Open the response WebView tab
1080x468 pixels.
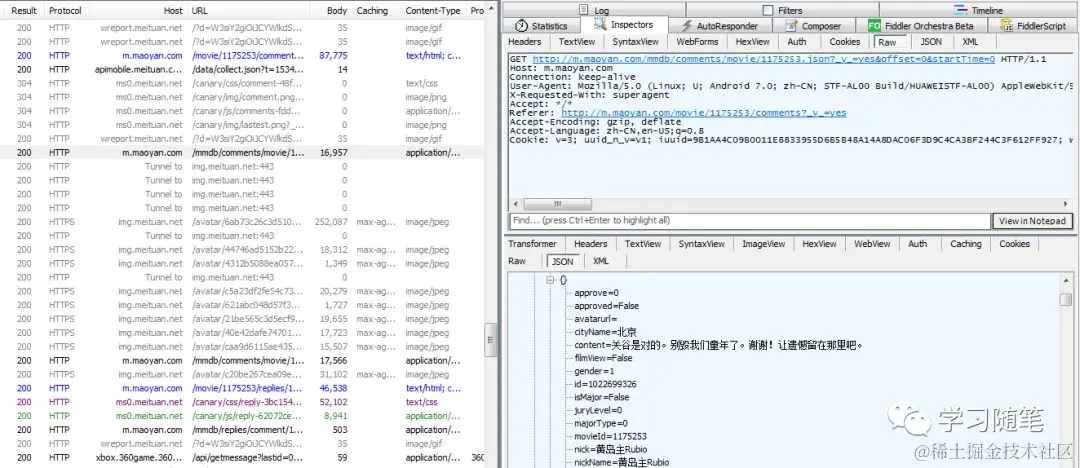(x=872, y=243)
